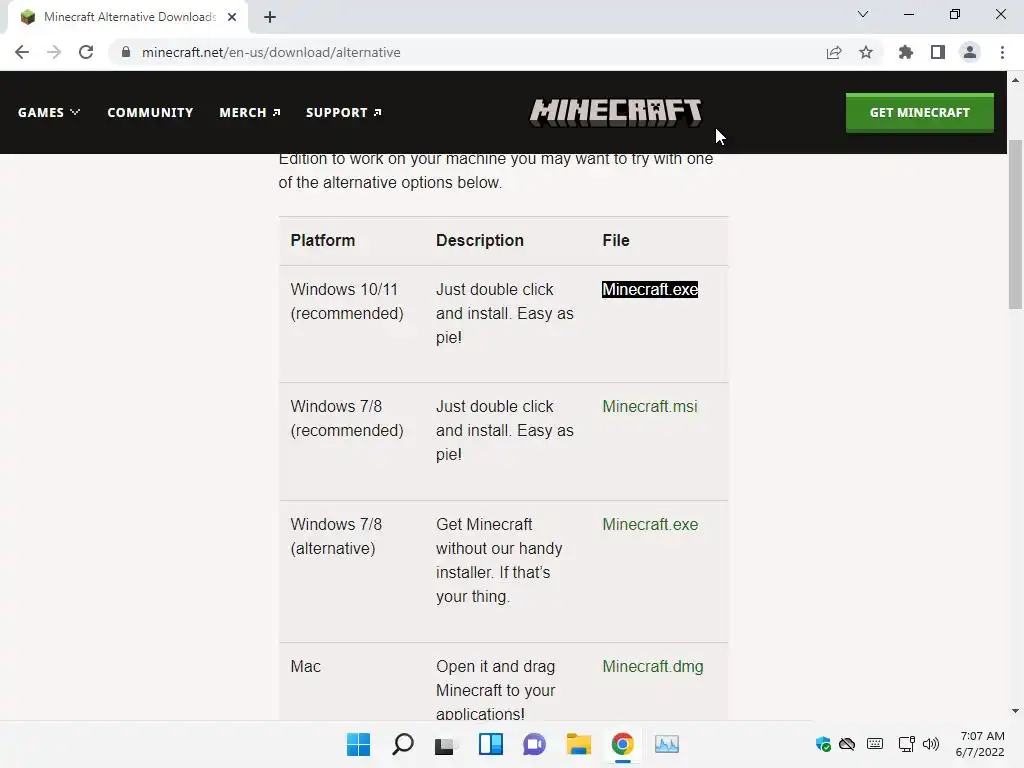
Task: Click the Minecraft logo
Action: point(616,112)
